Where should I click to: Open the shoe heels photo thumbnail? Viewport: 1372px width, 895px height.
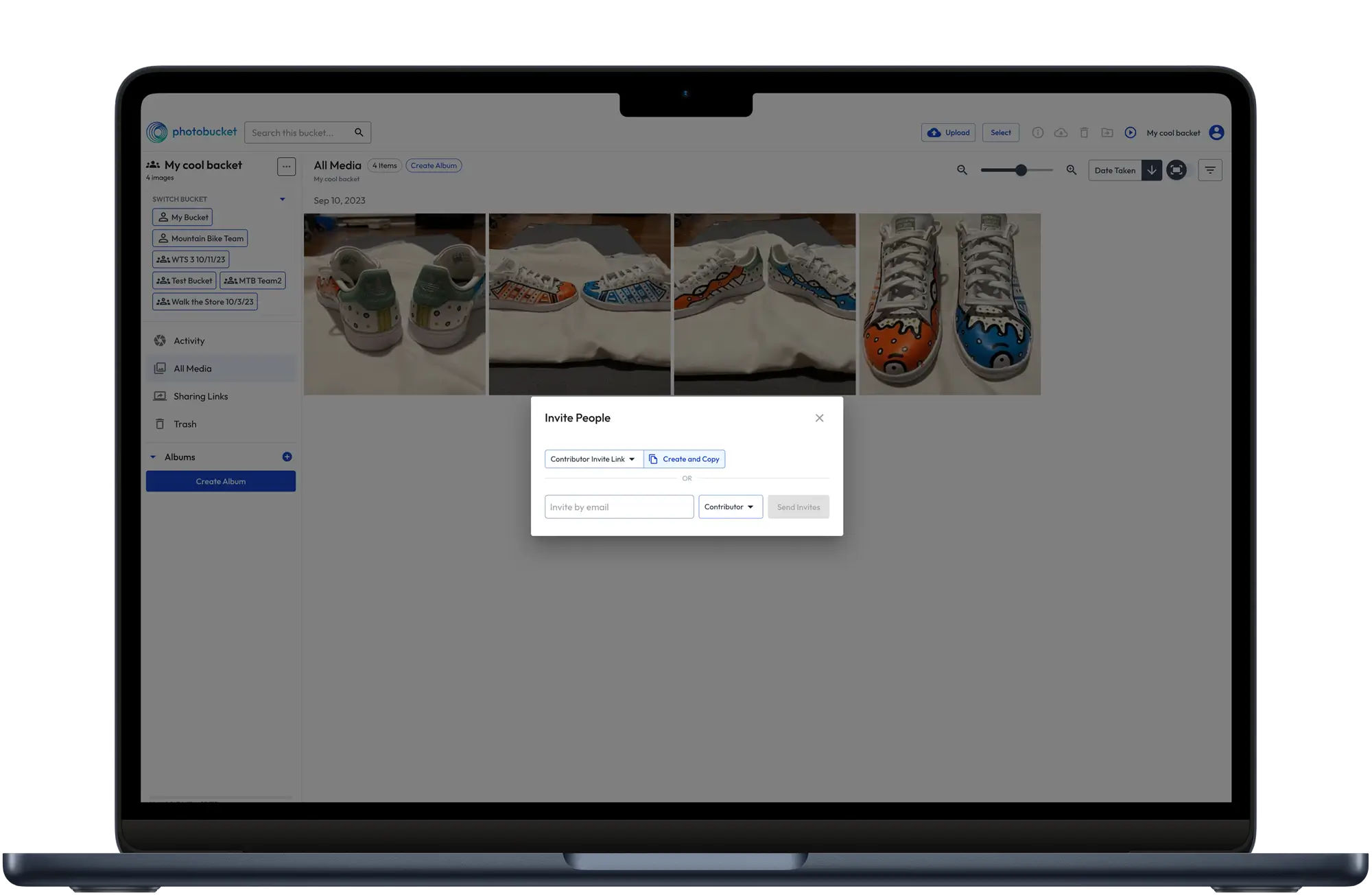coord(395,305)
